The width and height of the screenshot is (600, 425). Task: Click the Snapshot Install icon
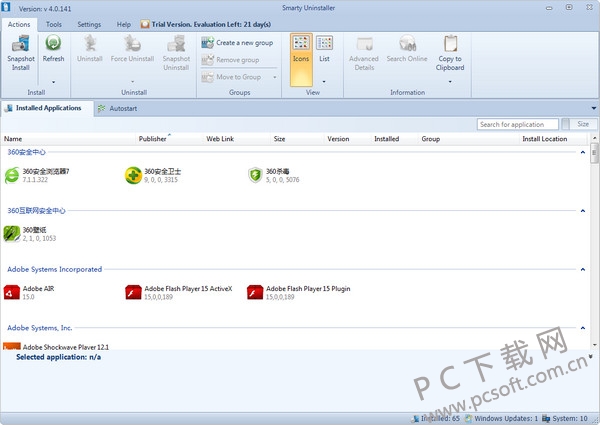pos(21,43)
